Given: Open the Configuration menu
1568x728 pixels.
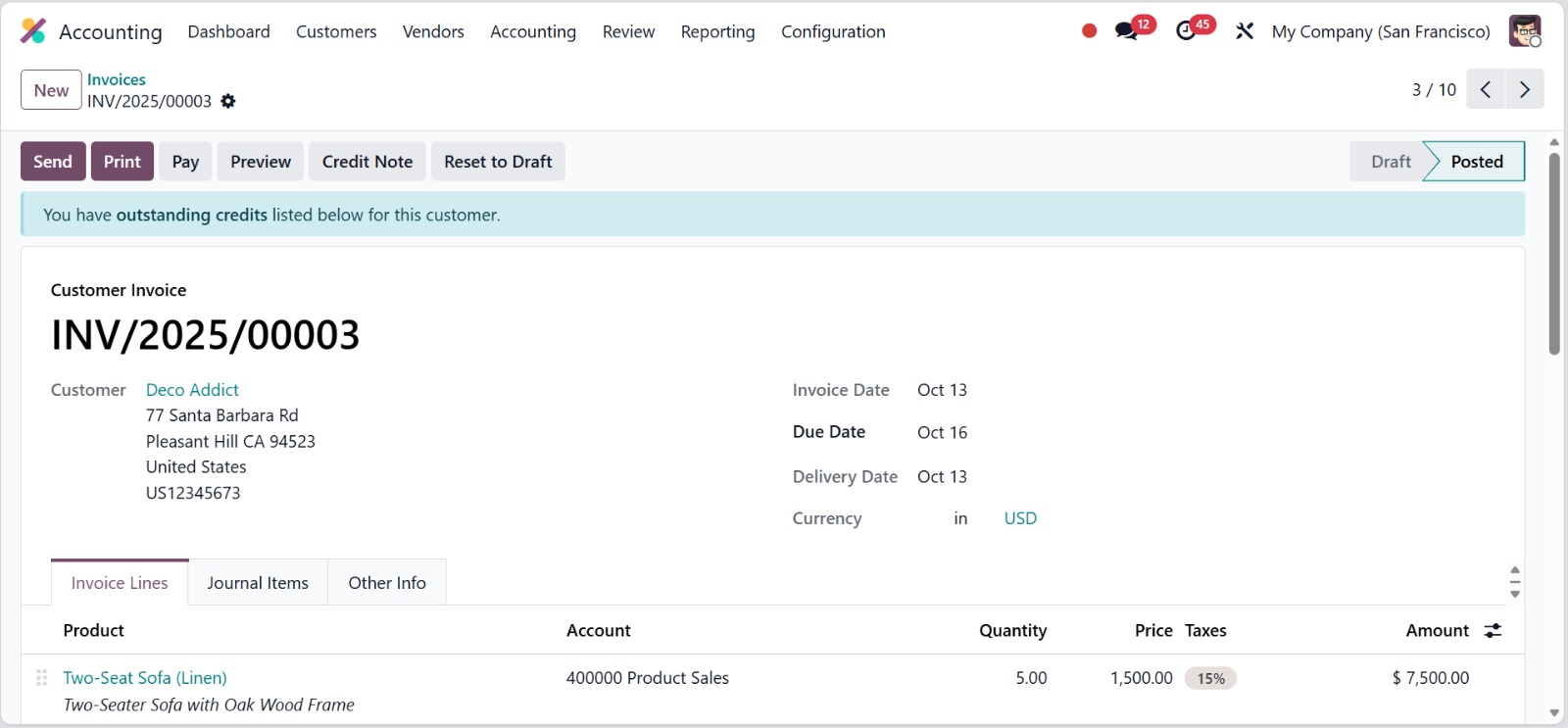Looking at the screenshot, I should tap(833, 31).
